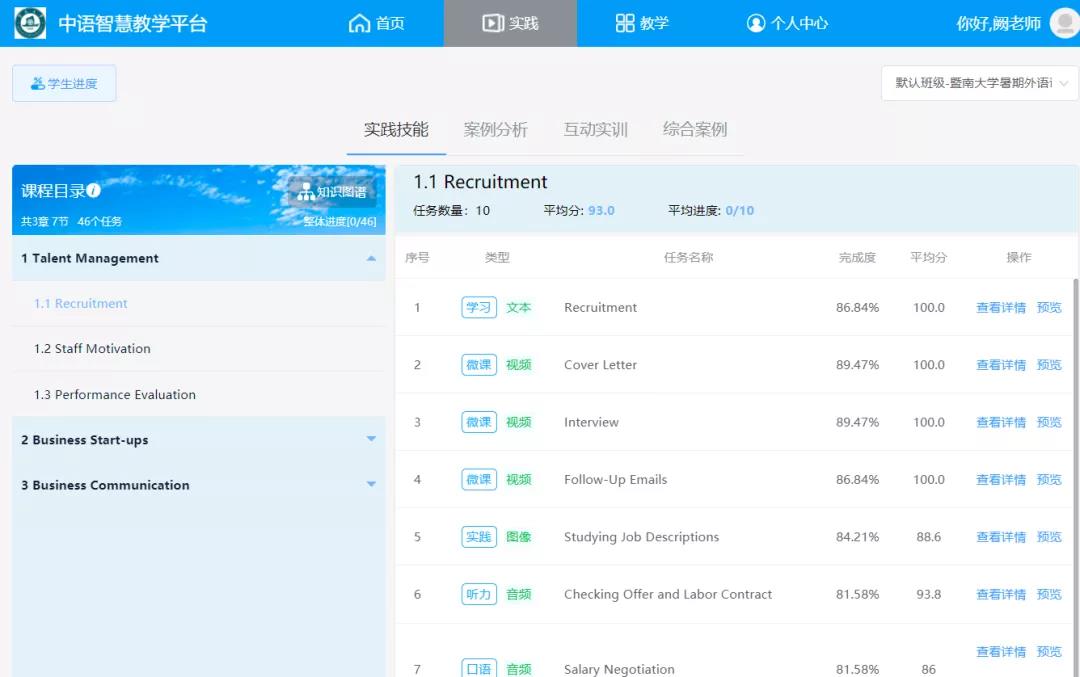The image size is (1080, 677).
Task: Expand the 3 Business Communication chapter
Action: [x=371, y=485]
